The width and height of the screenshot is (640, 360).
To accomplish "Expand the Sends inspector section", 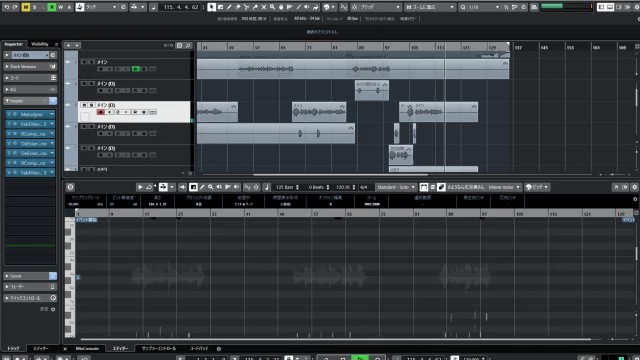I will (x=30, y=276).
